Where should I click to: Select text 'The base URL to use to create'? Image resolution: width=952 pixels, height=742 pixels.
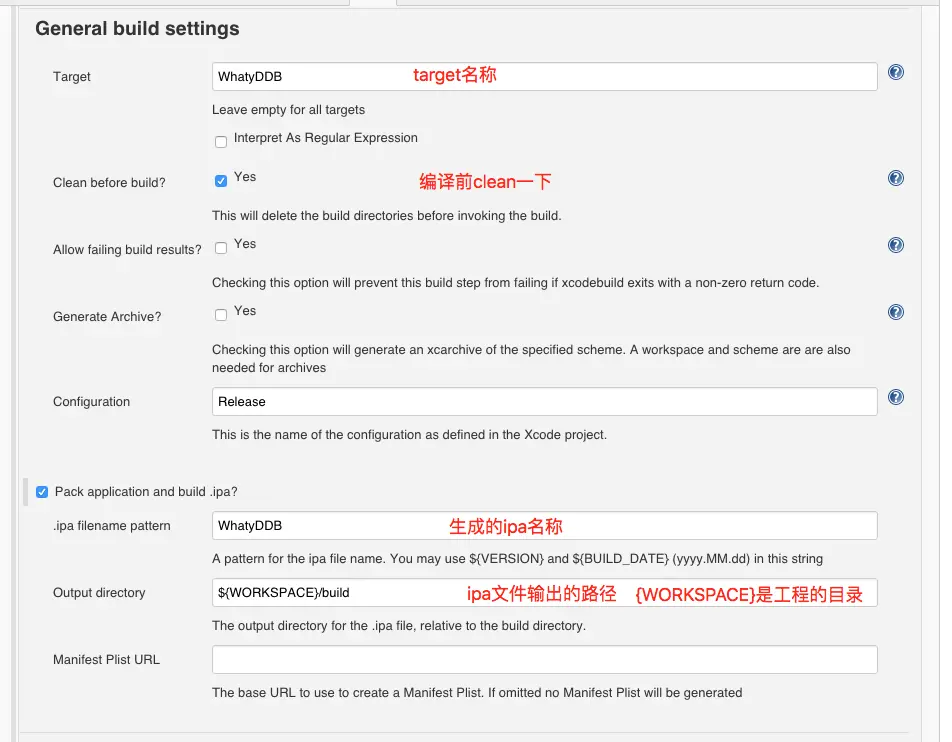477,693
